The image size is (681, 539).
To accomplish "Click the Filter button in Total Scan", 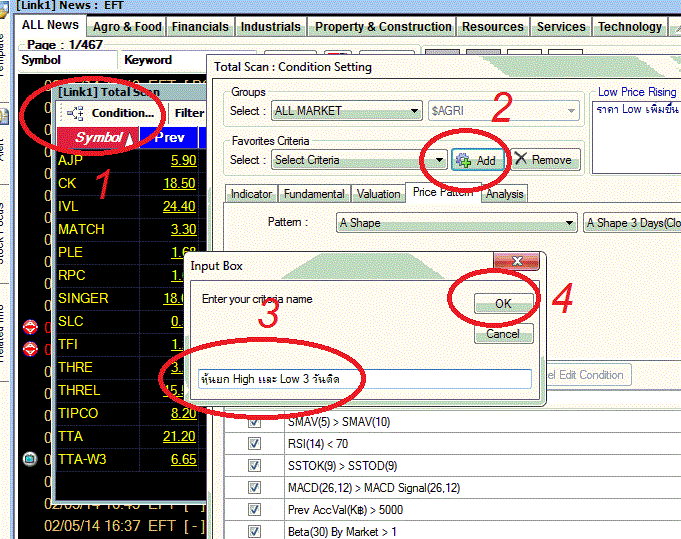I will point(189,113).
